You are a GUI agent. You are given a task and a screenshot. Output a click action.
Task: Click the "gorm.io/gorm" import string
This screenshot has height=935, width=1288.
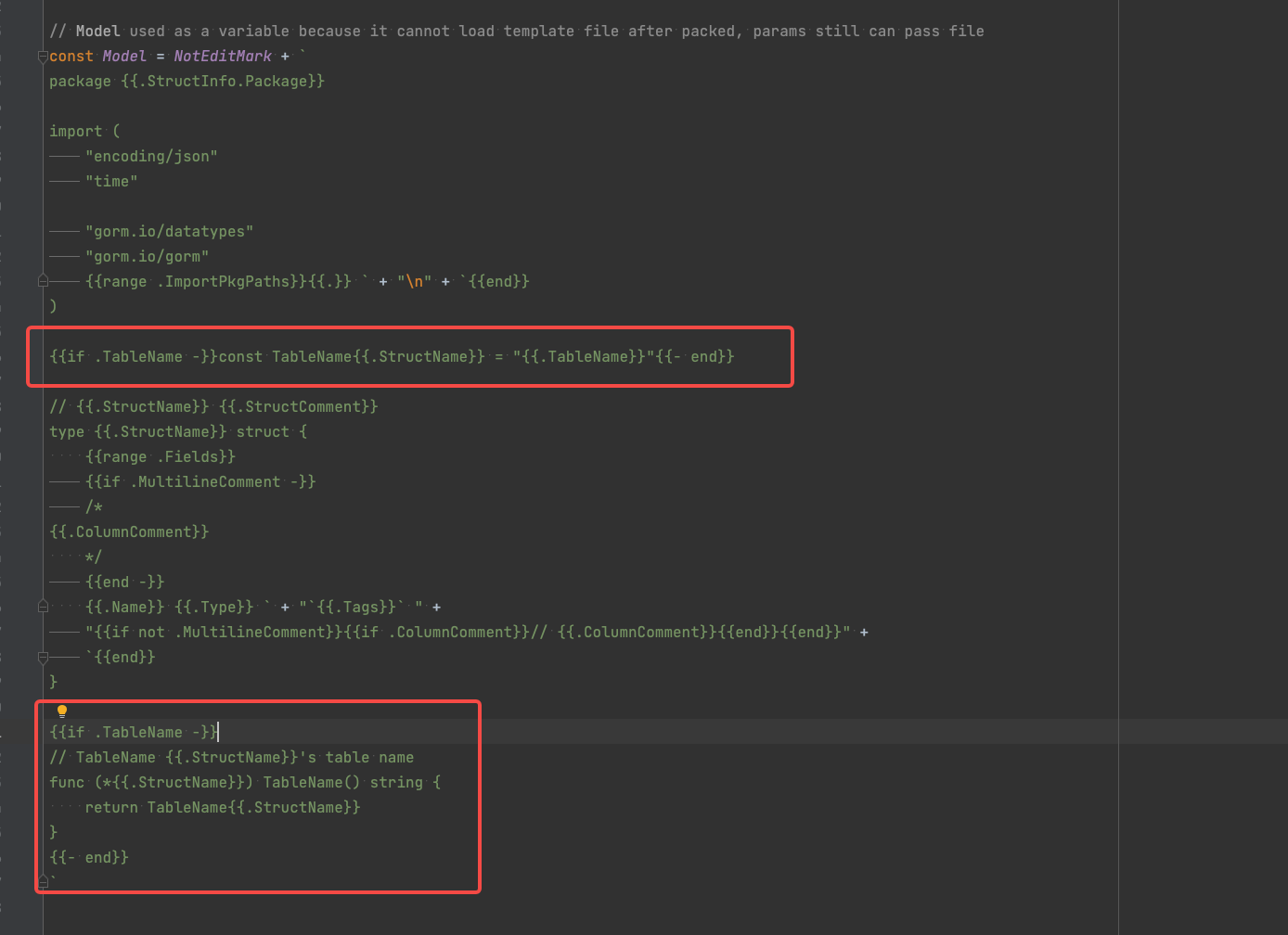pyautogui.click(x=147, y=257)
